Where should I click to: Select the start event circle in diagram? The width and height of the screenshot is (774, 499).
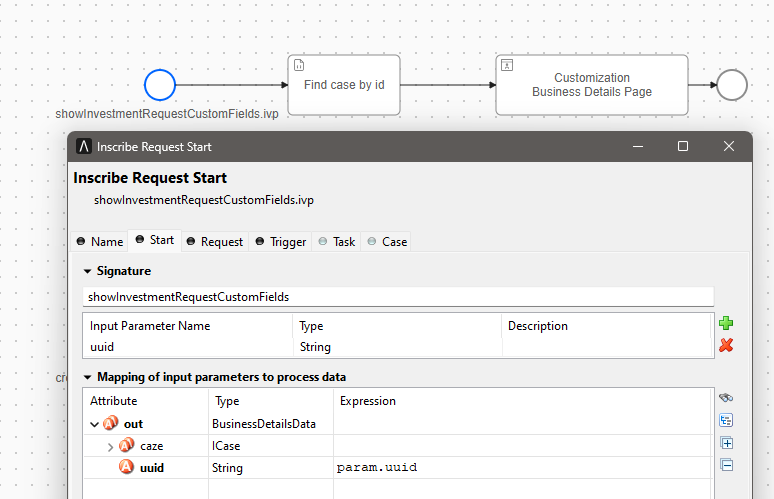click(x=160, y=85)
